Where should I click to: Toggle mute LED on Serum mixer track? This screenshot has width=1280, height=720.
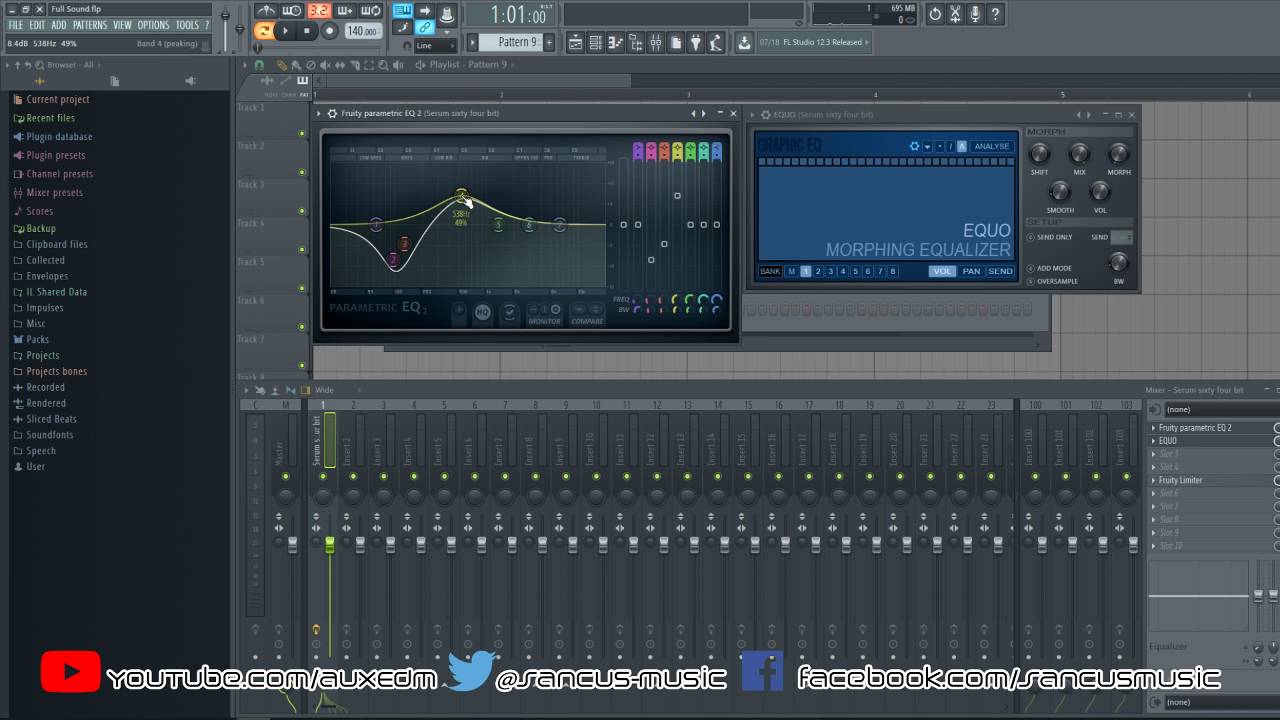(x=322, y=476)
